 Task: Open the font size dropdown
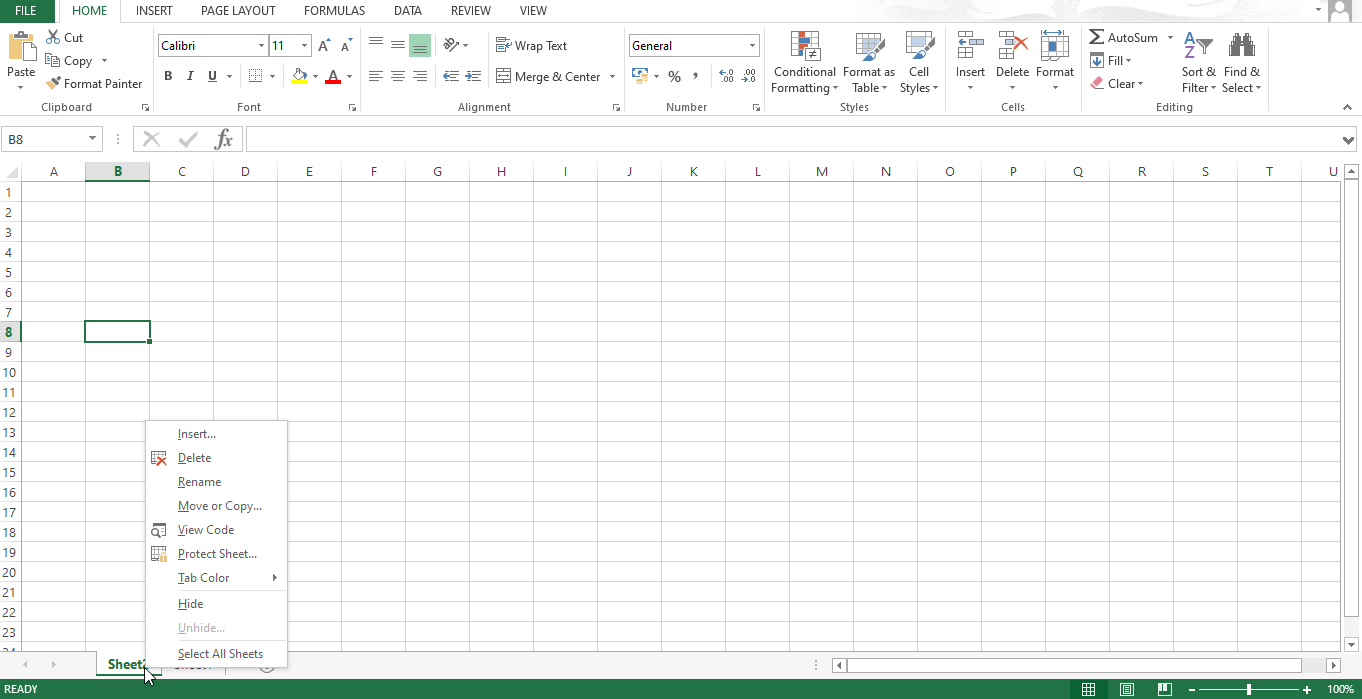[305, 46]
